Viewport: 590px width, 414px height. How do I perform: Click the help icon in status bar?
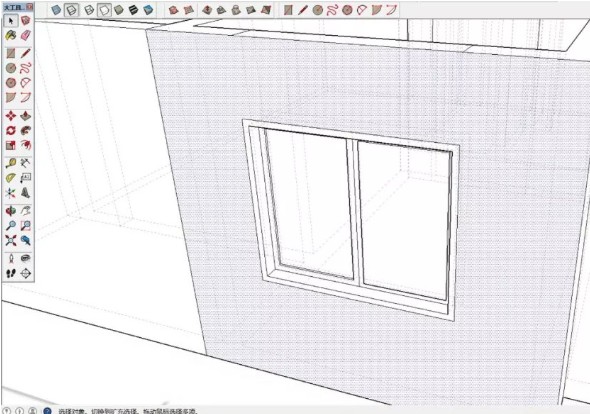click(47, 411)
